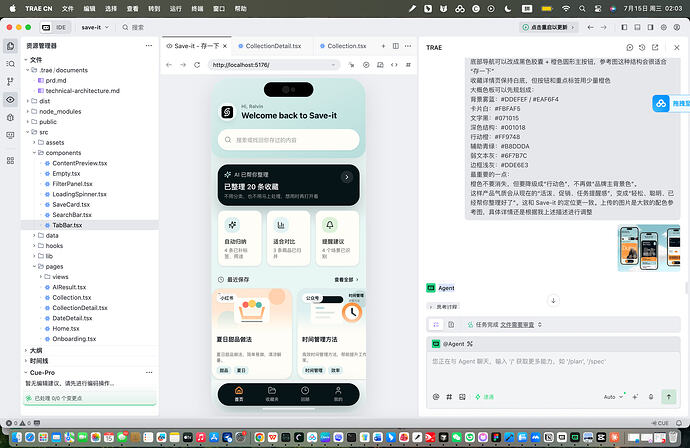Open device emulation icon in preview toolbar
This screenshot has height=448, width=690.
point(380,65)
